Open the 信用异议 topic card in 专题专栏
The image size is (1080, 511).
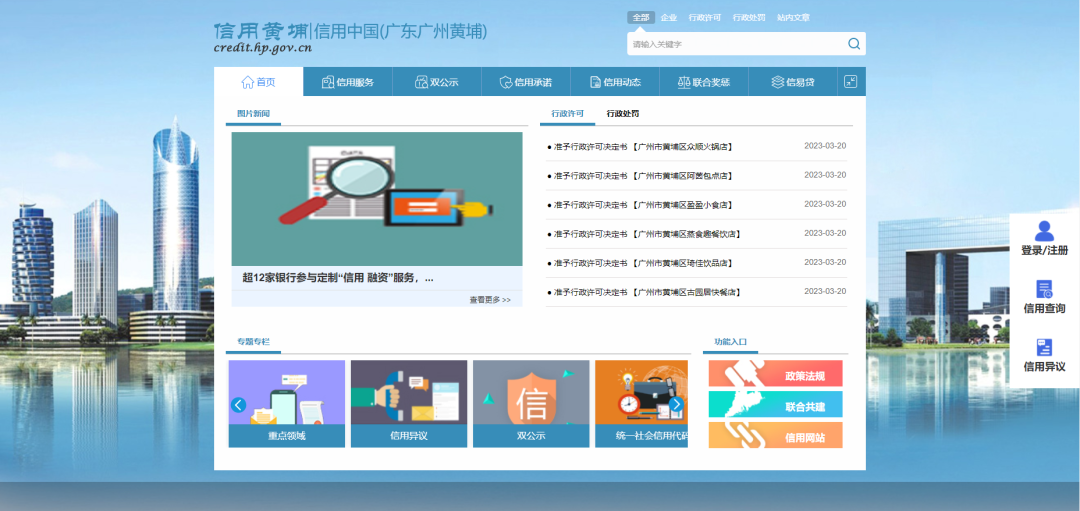click(x=409, y=404)
